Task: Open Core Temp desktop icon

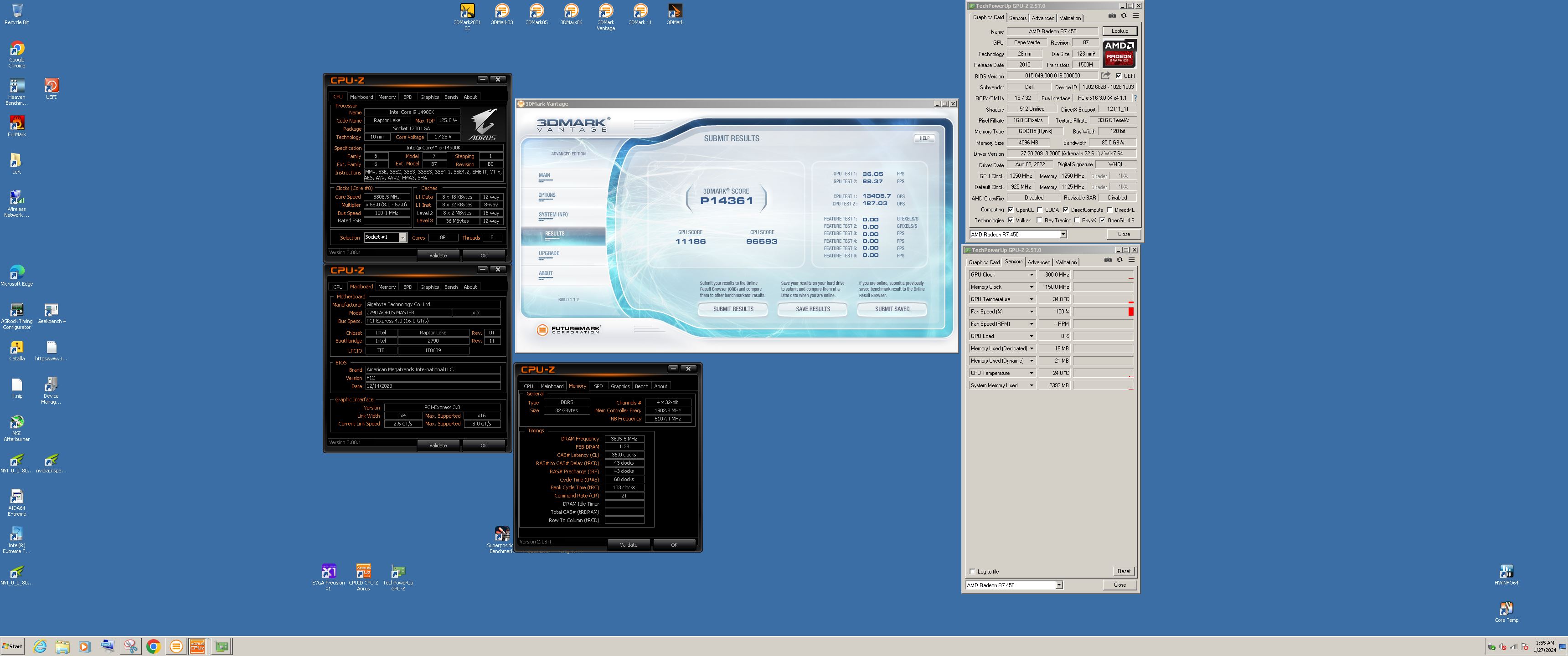Action: (1506, 611)
